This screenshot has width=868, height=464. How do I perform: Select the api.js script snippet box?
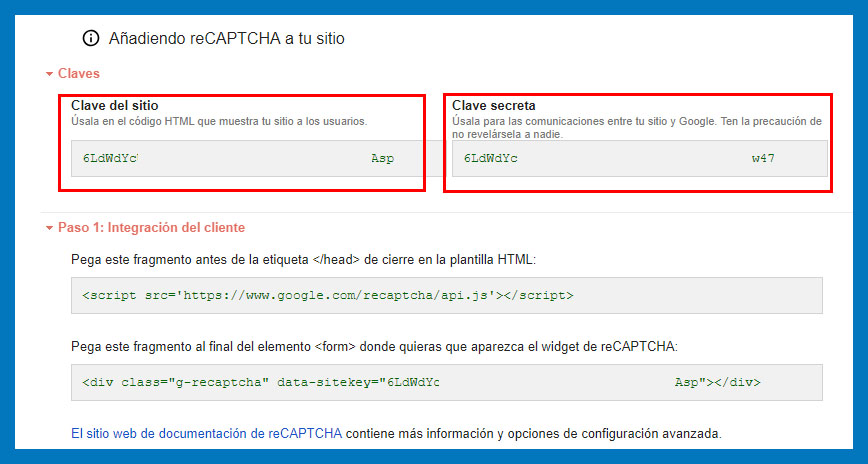point(447,295)
